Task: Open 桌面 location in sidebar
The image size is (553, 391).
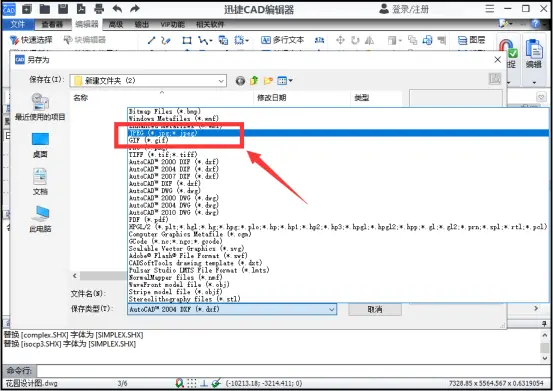Action: pos(40,145)
